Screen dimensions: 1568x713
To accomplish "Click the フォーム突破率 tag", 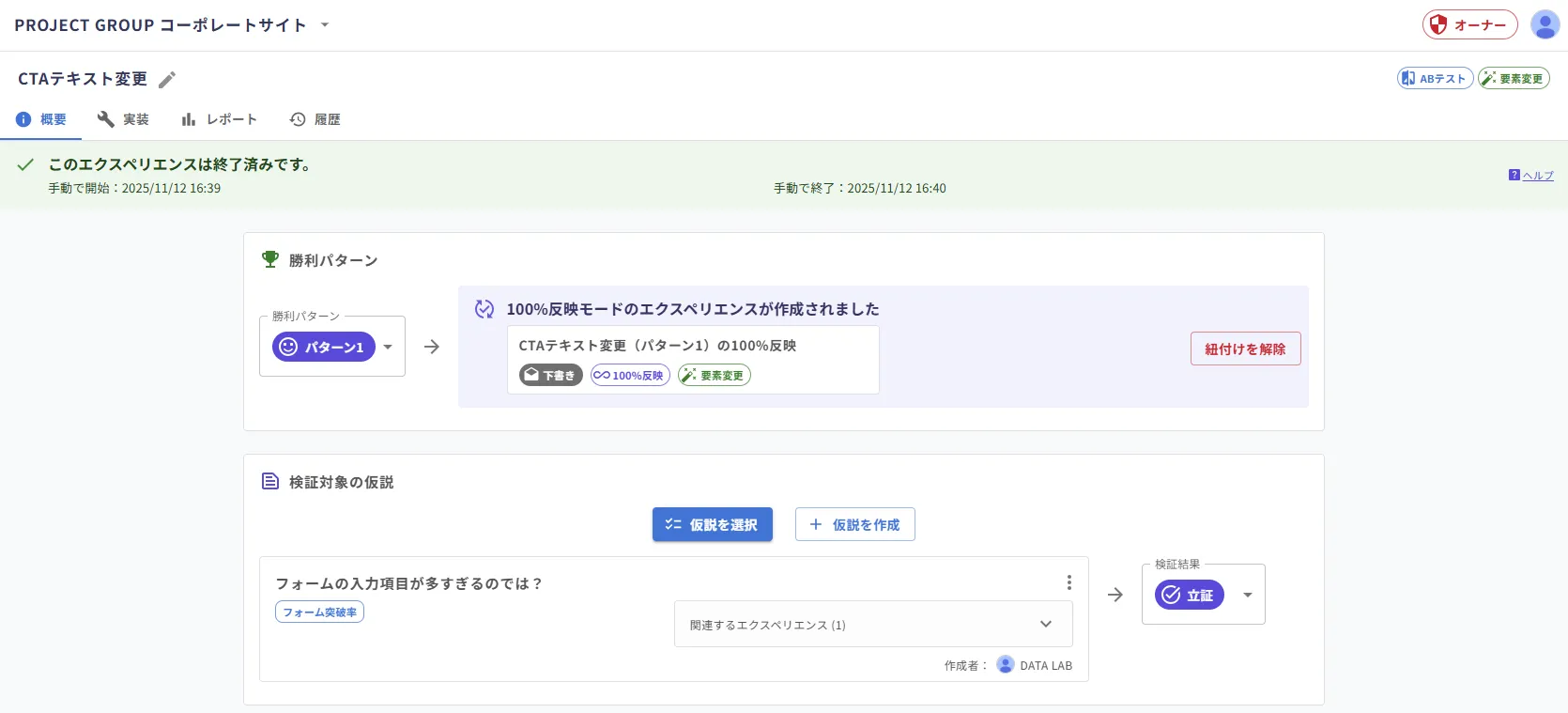I will tap(319, 612).
